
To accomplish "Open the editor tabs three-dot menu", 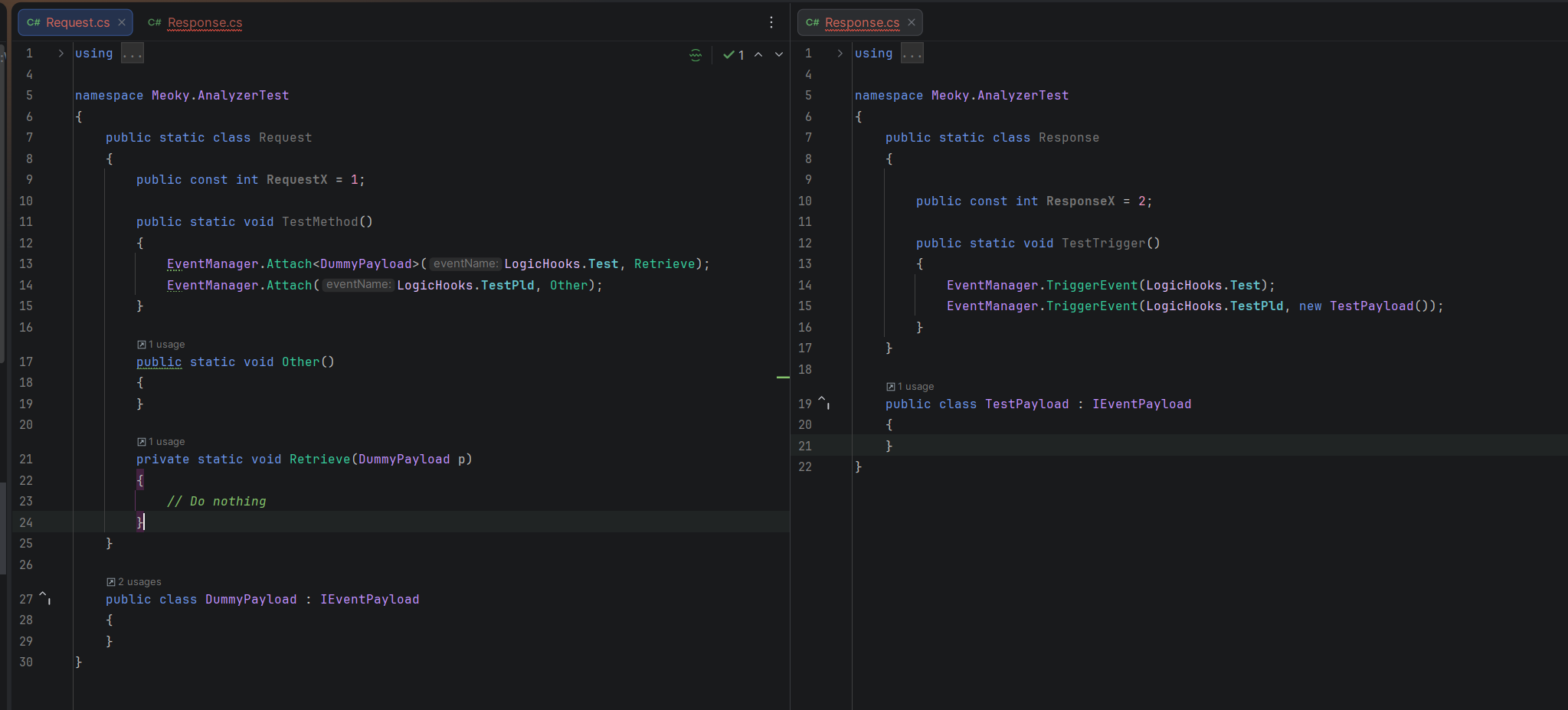I will [771, 22].
